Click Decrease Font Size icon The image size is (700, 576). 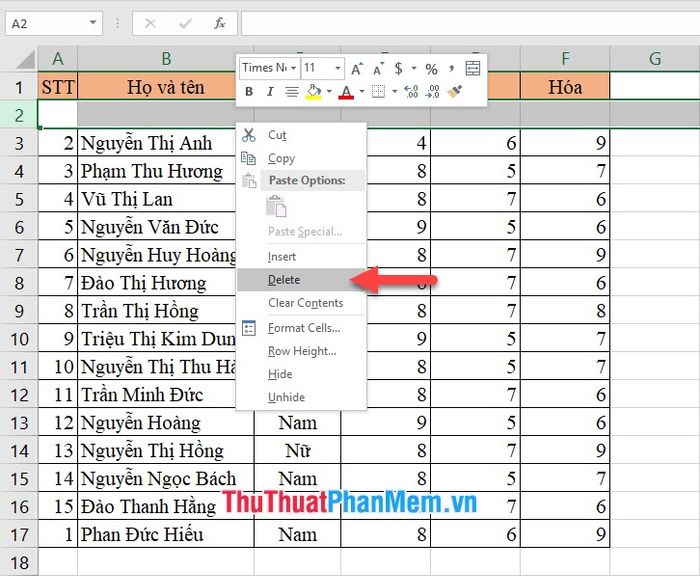click(378, 68)
